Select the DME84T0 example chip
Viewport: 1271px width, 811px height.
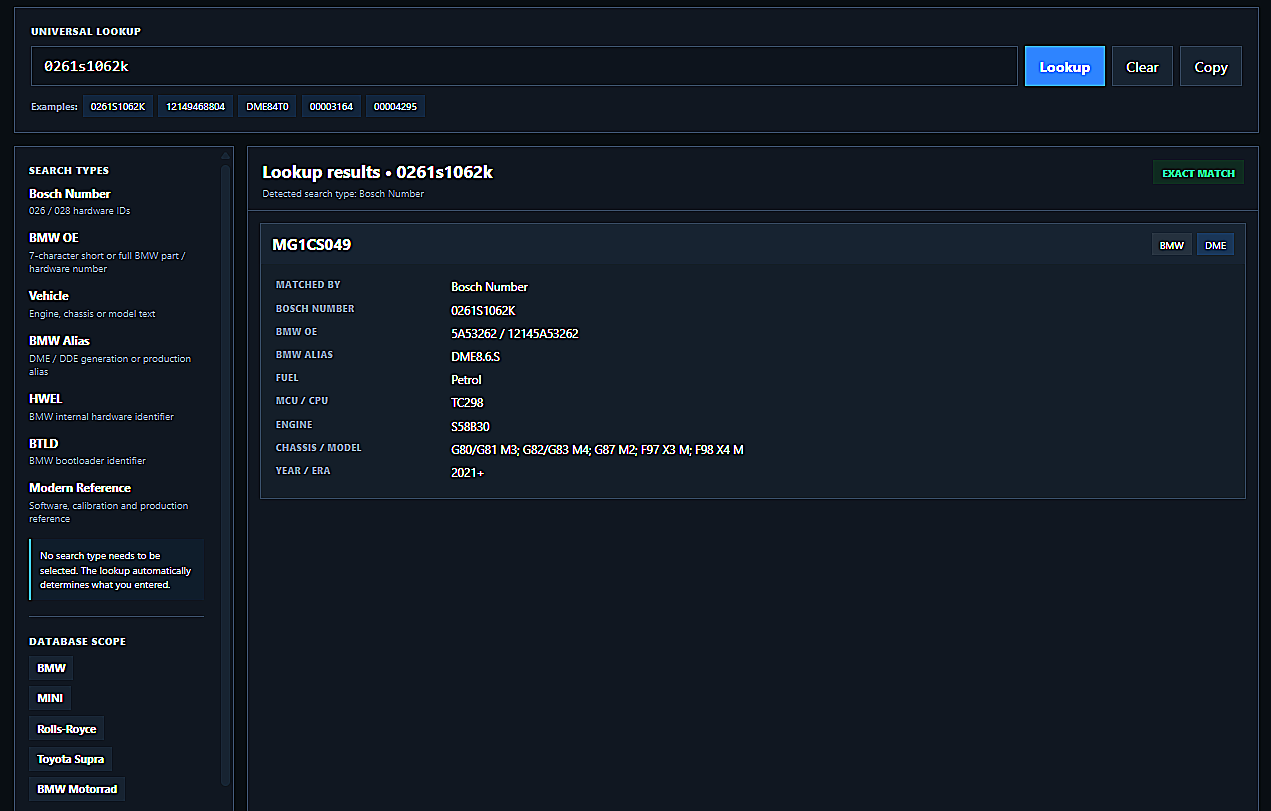pyautogui.click(x=268, y=106)
